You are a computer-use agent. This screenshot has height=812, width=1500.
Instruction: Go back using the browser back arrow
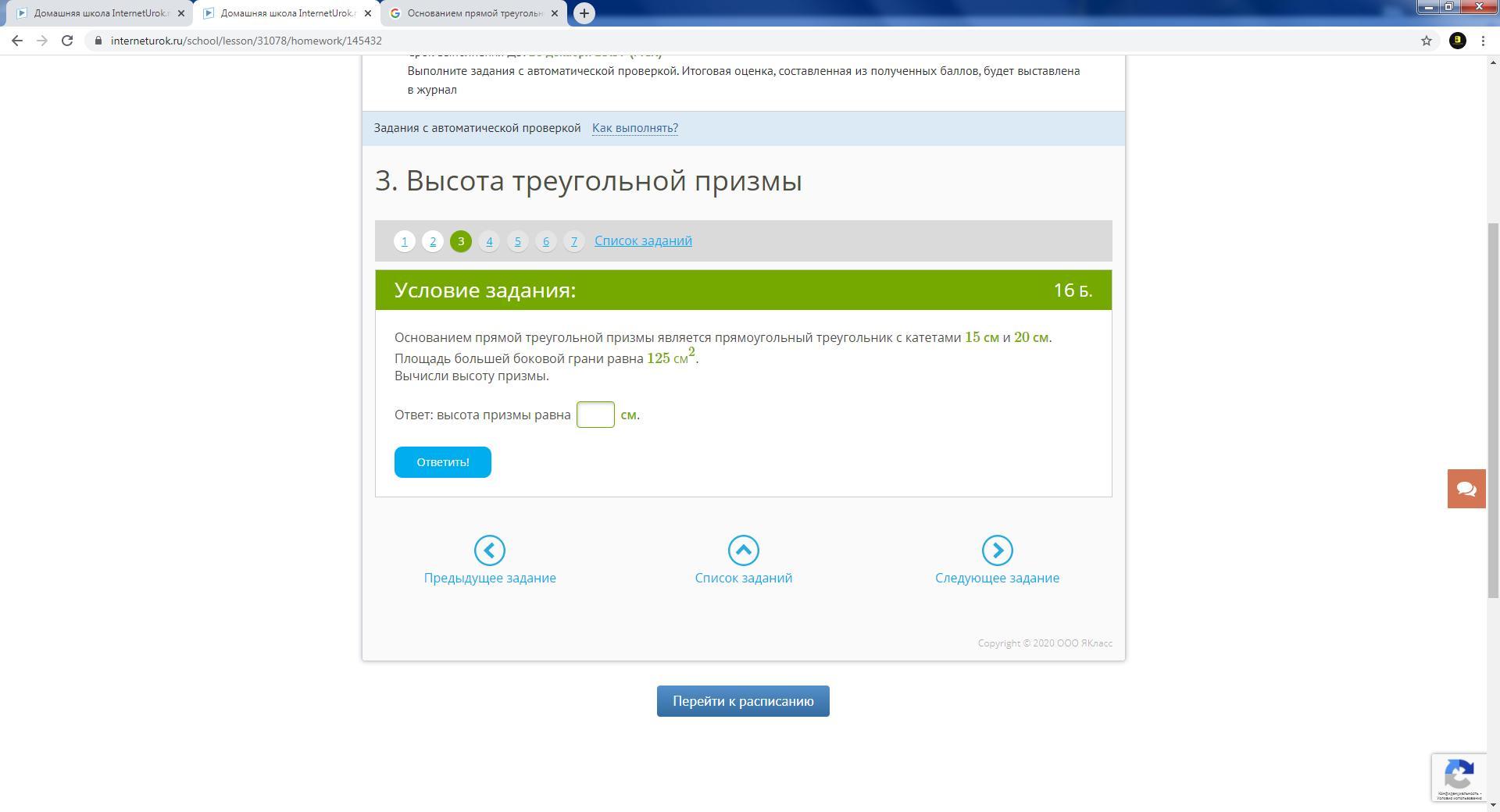click(x=17, y=41)
